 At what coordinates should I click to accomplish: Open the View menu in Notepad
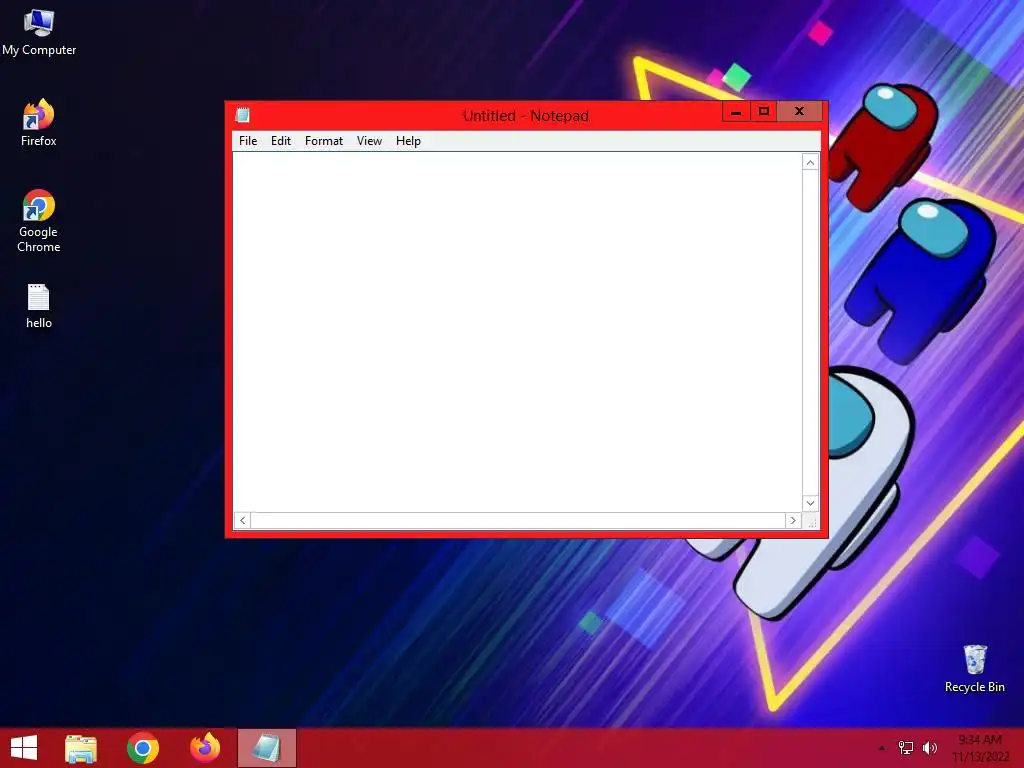pos(369,141)
